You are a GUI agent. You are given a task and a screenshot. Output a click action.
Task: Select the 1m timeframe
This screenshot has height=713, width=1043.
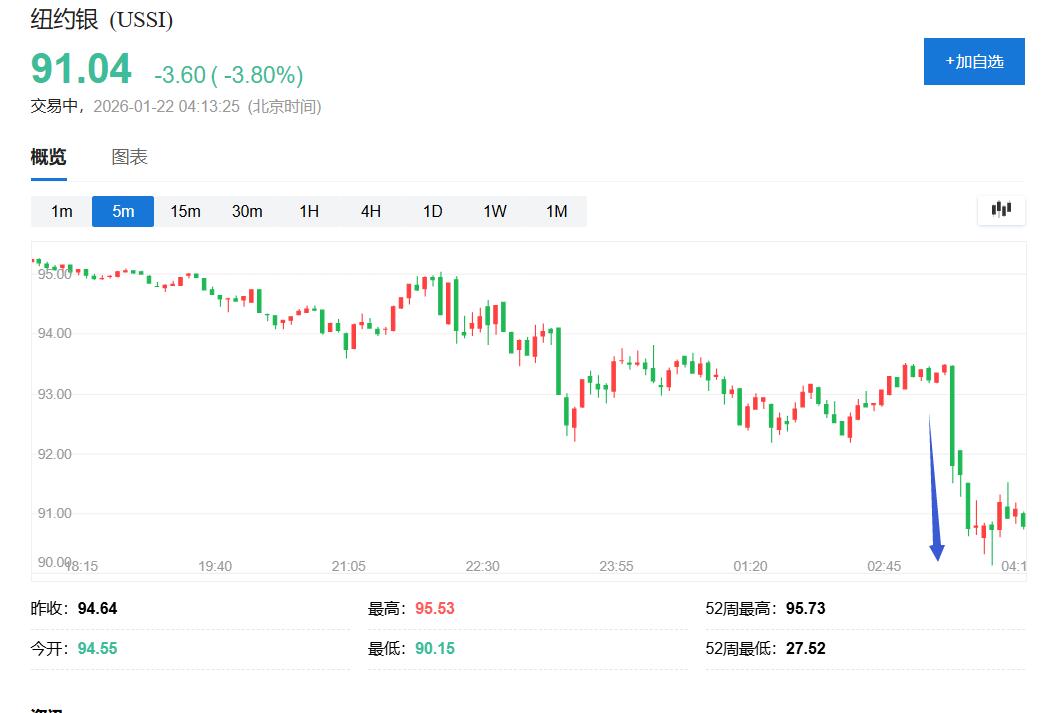click(60, 211)
